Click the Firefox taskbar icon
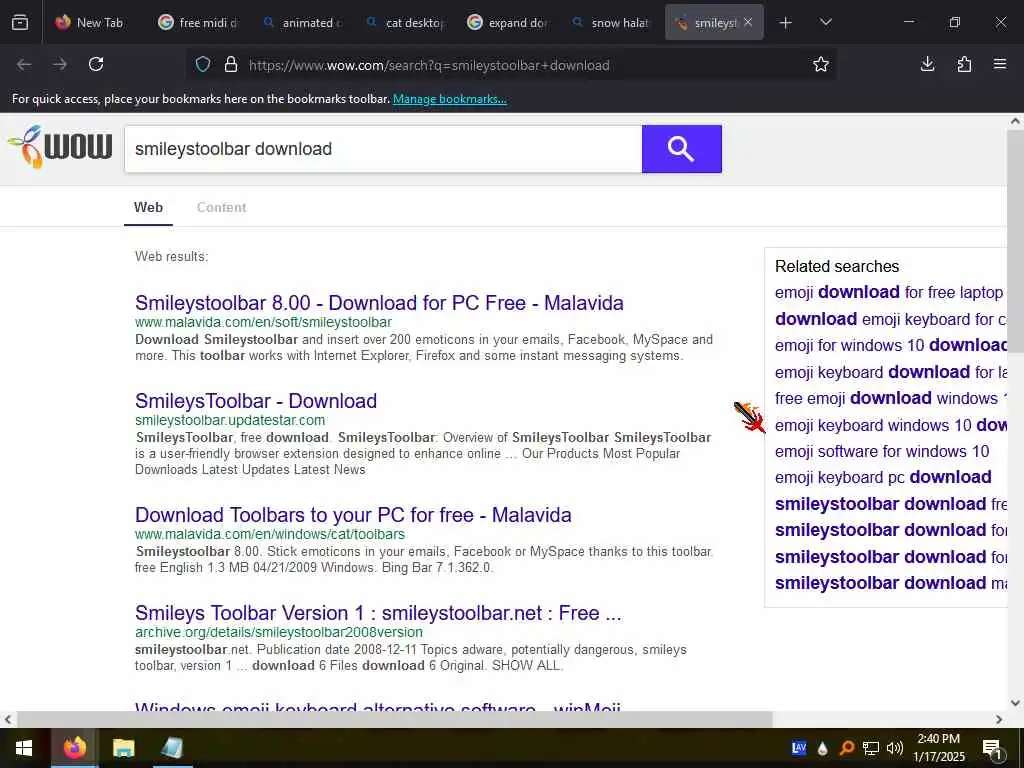1024x768 pixels. click(74, 748)
